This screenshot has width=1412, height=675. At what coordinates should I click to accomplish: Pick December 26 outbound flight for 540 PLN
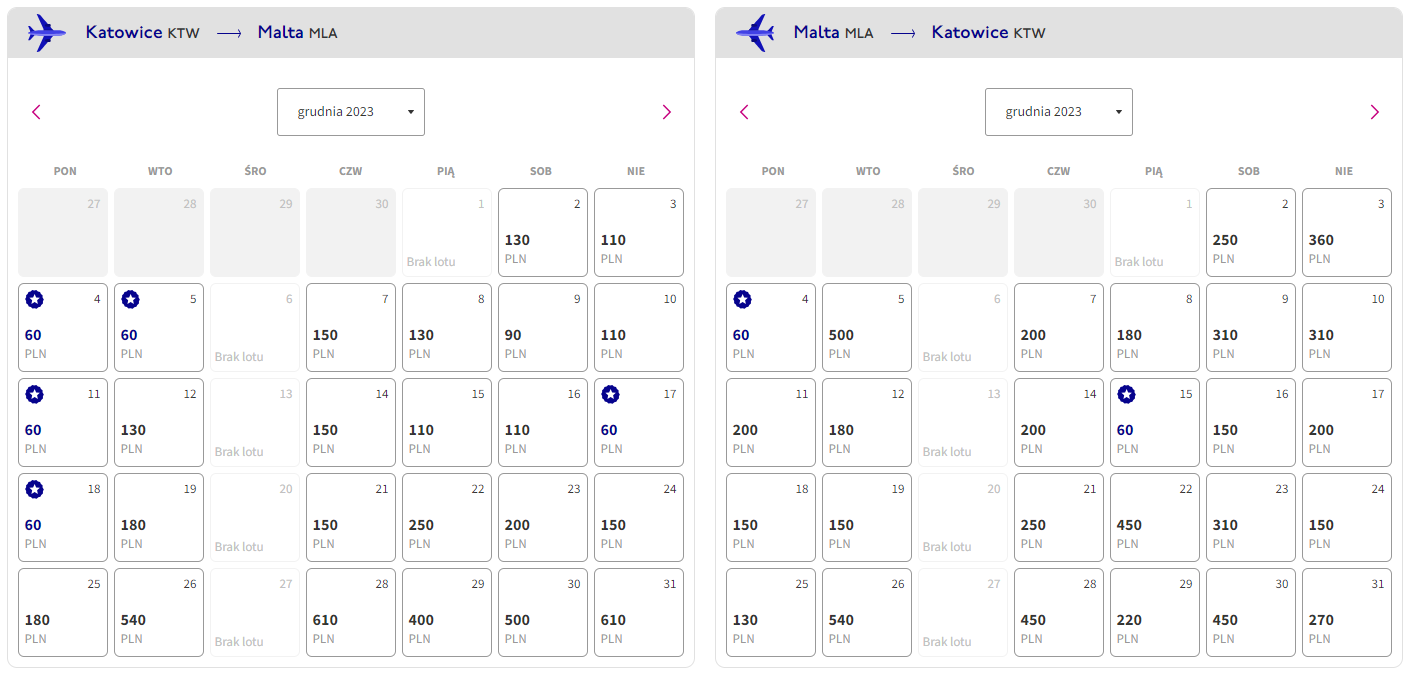[x=159, y=612]
